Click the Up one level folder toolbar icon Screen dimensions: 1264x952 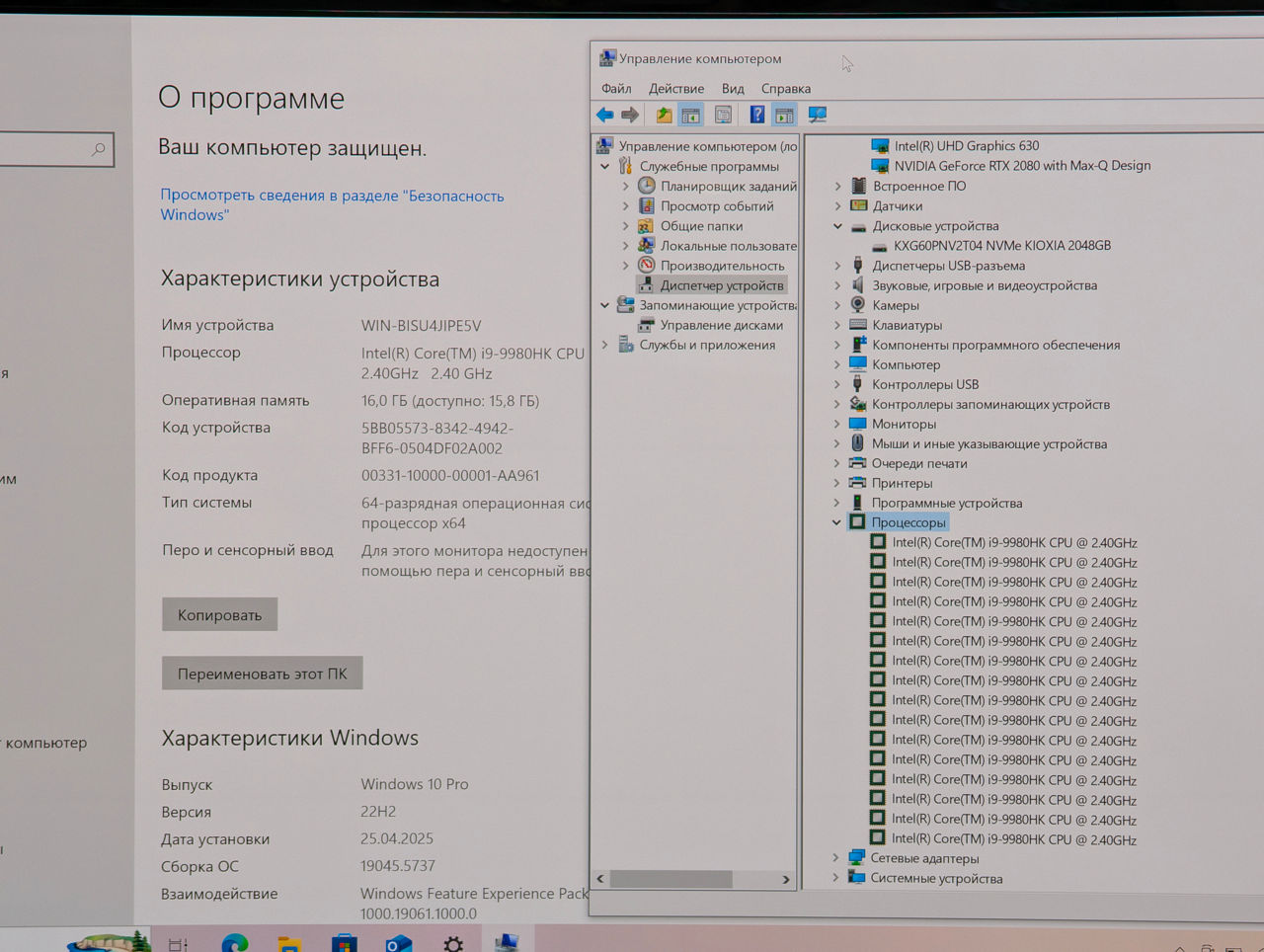(664, 116)
